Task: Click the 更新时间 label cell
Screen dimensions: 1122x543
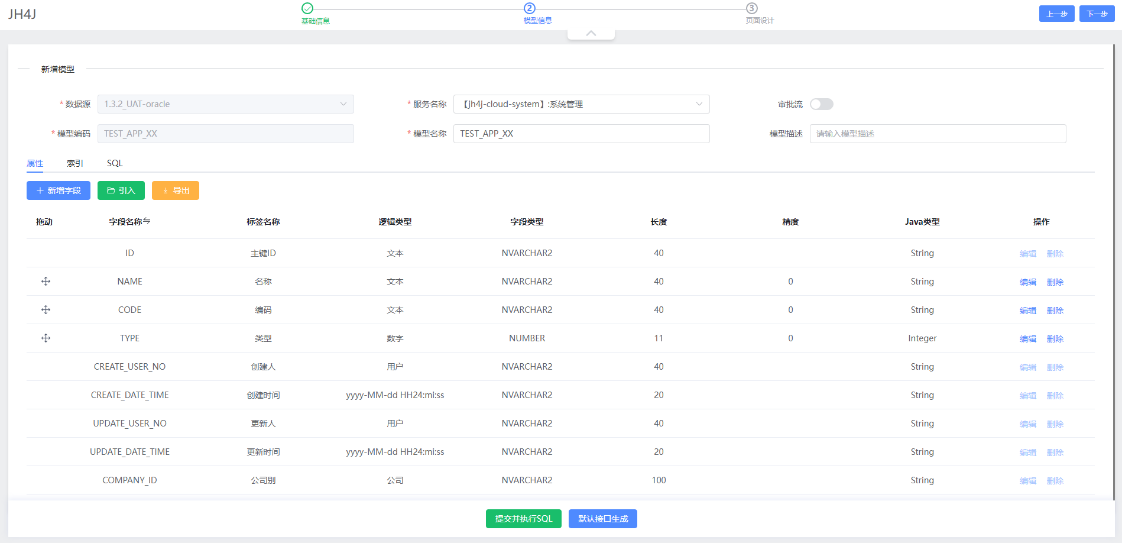Action: tap(263, 452)
